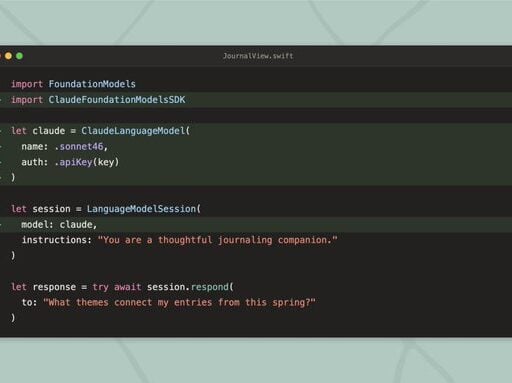Click the 'session' variable in let session

tap(51, 209)
